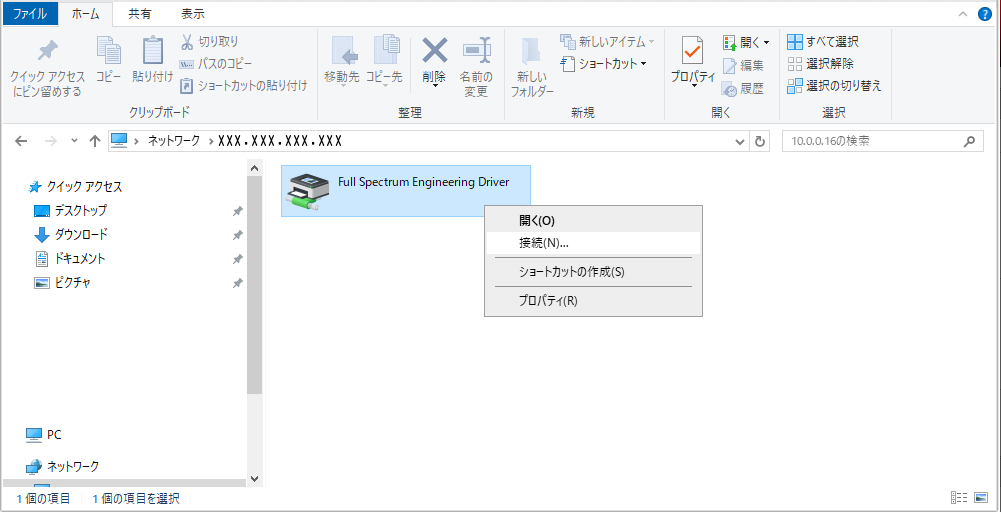Image resolution: width=1001 pixels, height=512 pixels.
Task: Click Select all (すべて選択)
Action: pyautogui.click(x=823, y=42)
